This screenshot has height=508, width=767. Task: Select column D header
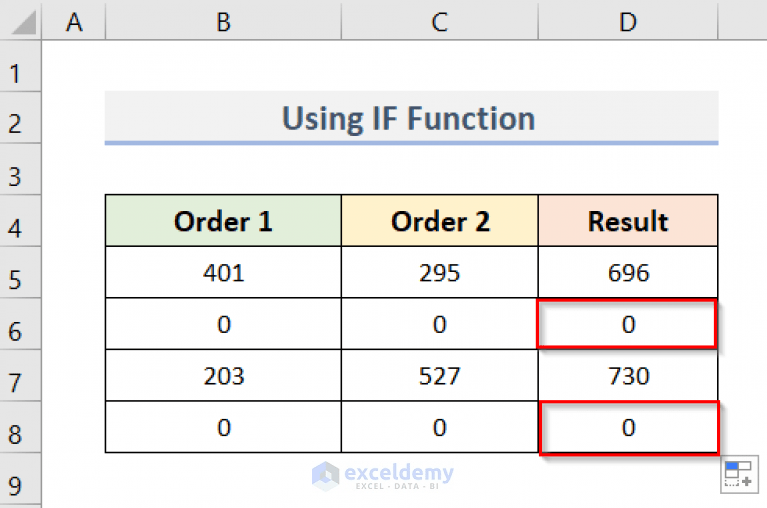point(628,21)
